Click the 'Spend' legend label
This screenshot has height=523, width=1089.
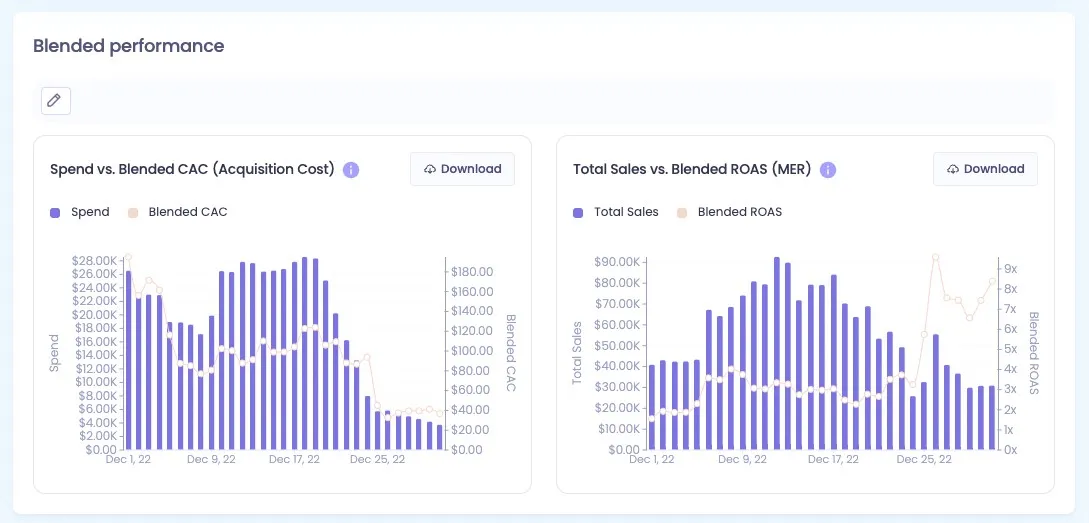point(90,213)
